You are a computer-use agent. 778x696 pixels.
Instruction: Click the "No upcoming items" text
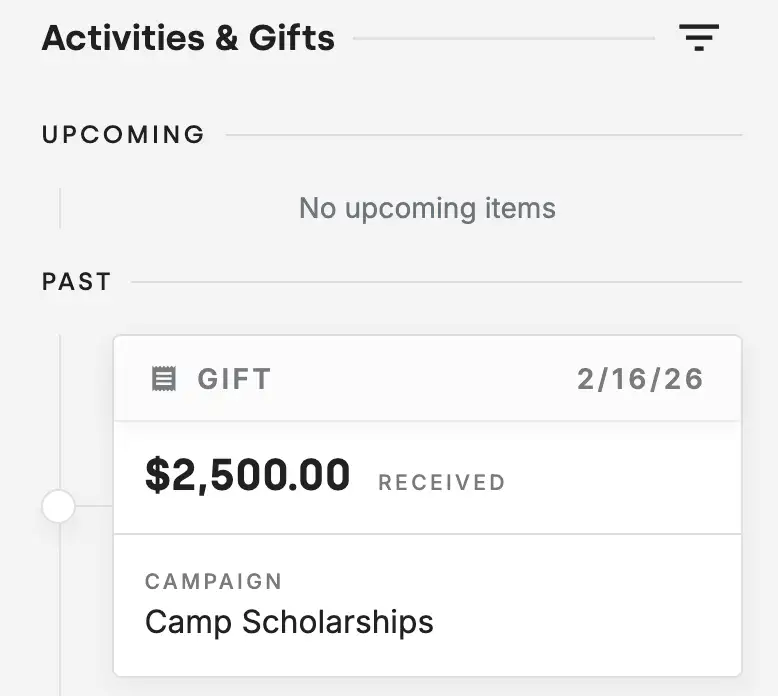[x=427, y=208]
